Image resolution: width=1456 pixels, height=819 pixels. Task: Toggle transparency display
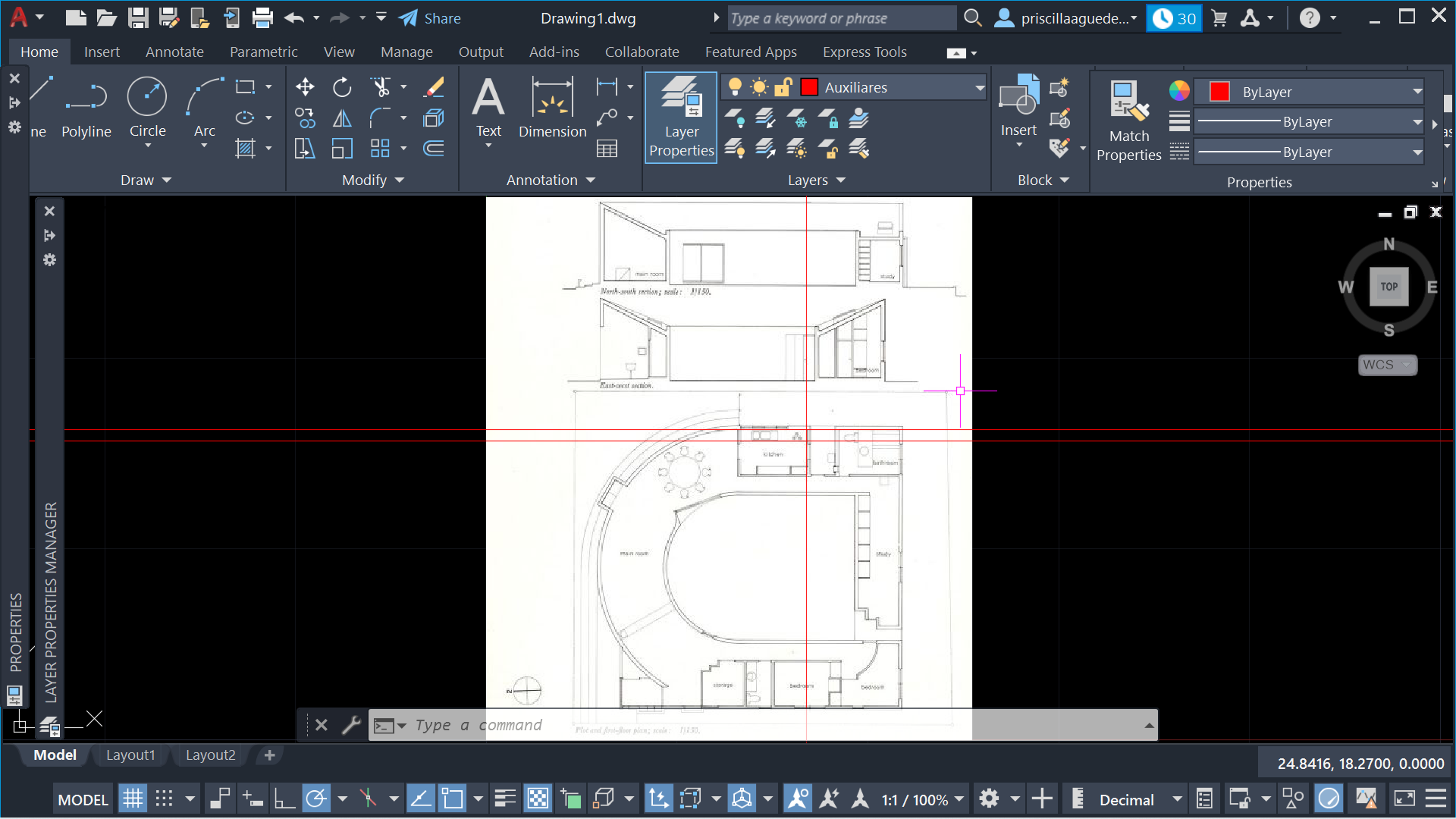tap(538, 799)
